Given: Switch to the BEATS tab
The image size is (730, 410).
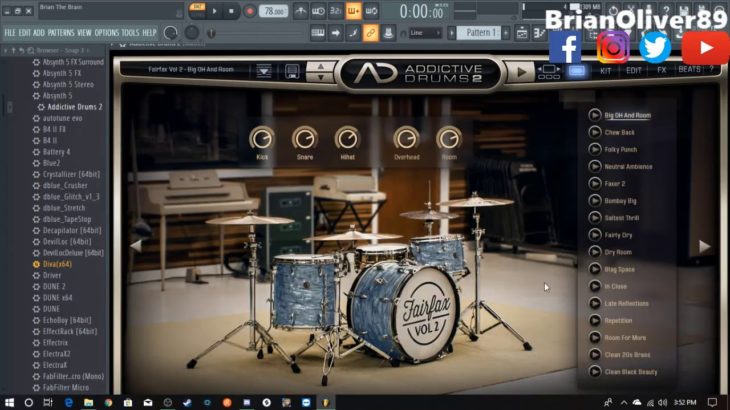Looking at the screenshot, I should (689, 69).
